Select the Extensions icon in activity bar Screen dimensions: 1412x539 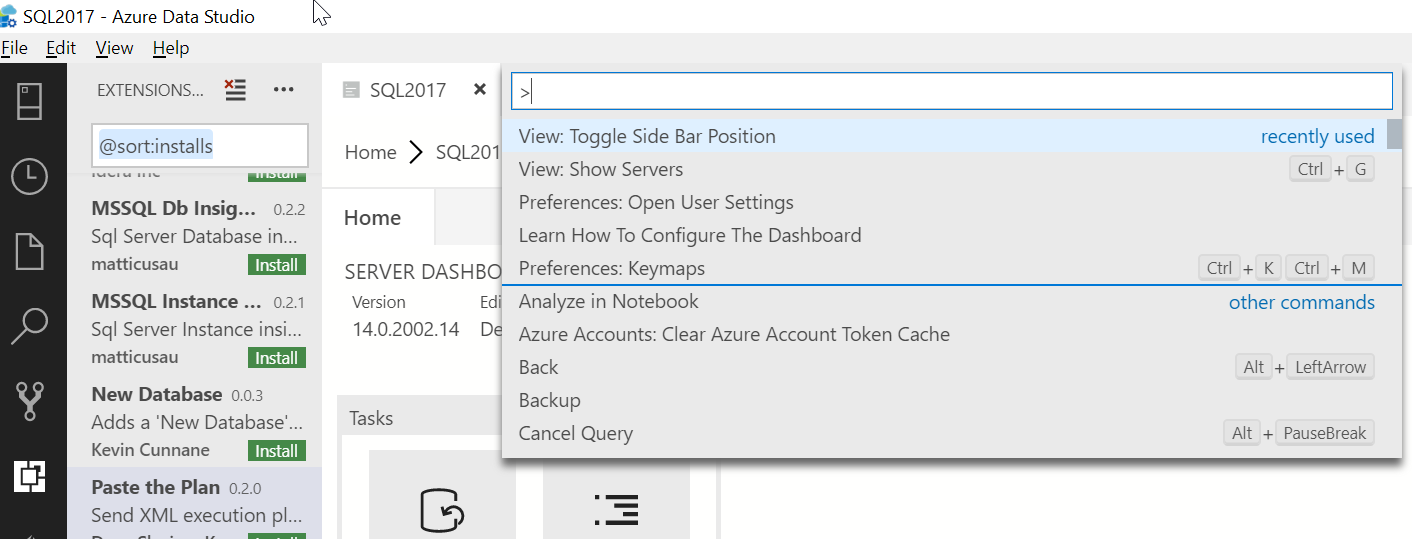(30, 476)
